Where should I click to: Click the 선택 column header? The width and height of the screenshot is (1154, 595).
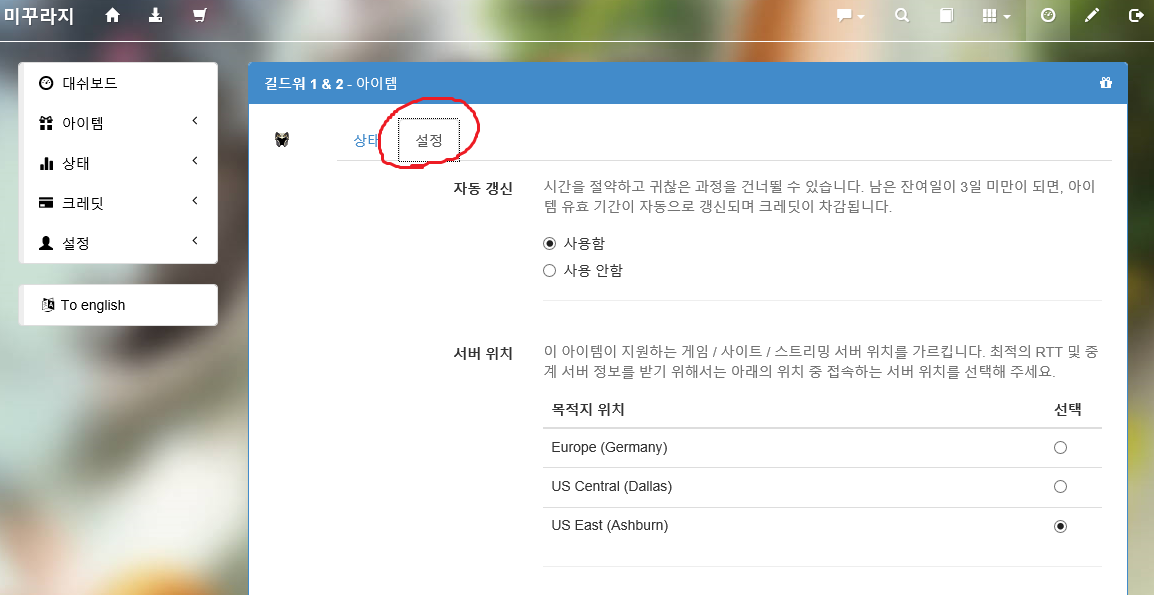(x=1067, y=409)
